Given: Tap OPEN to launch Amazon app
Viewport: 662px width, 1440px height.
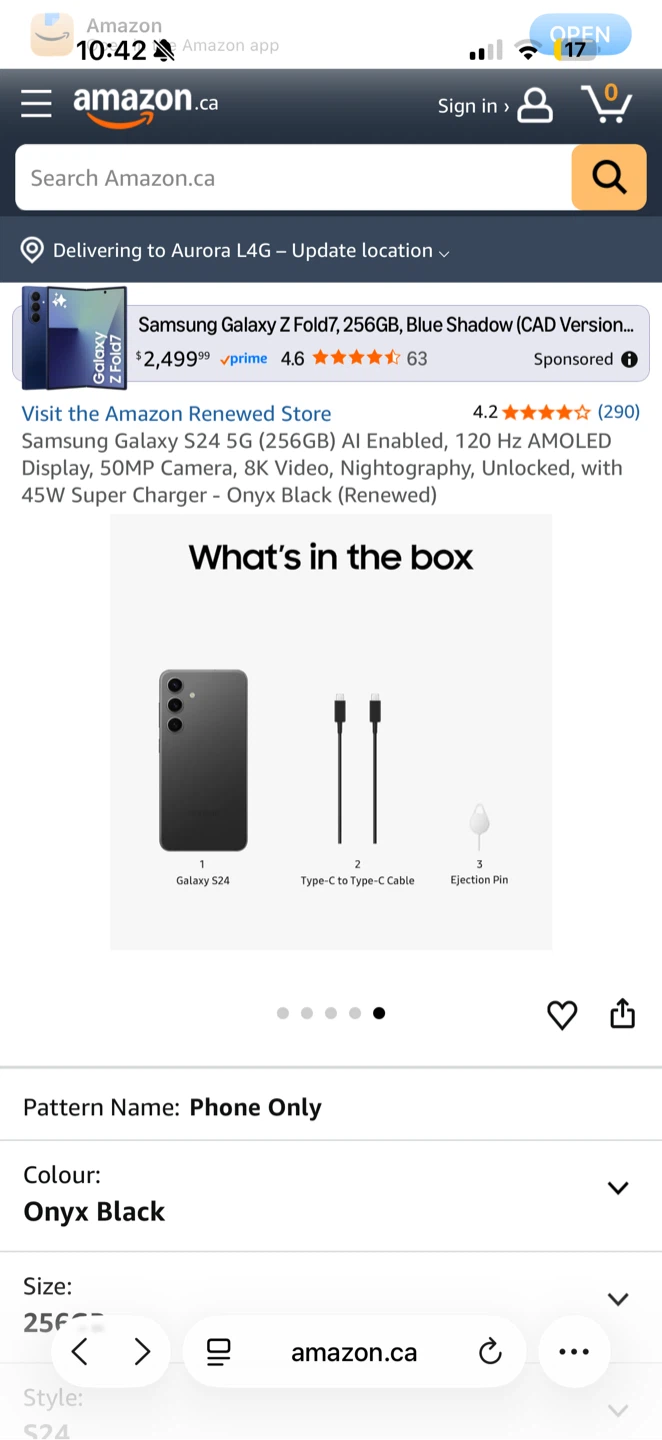Looking at the screenshot, I should (x=580, y=35).
